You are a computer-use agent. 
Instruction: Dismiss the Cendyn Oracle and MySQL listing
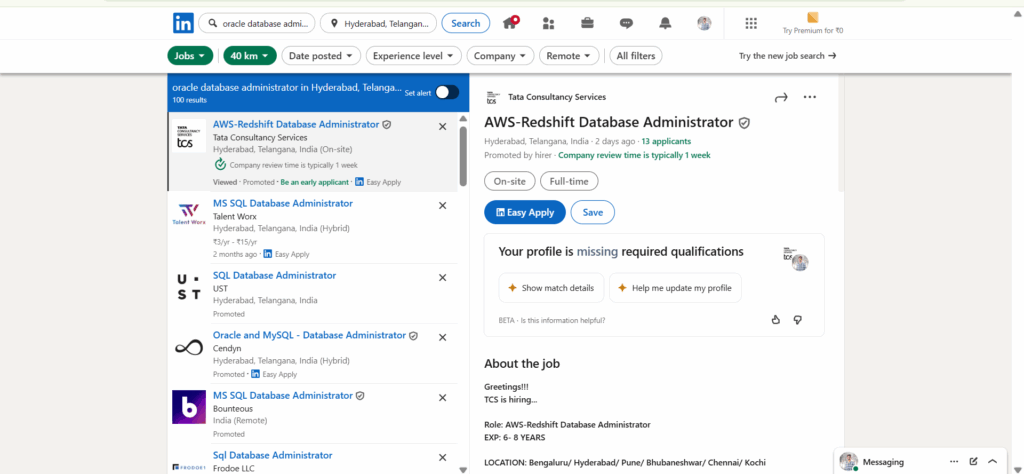click(x=442, y=338)
